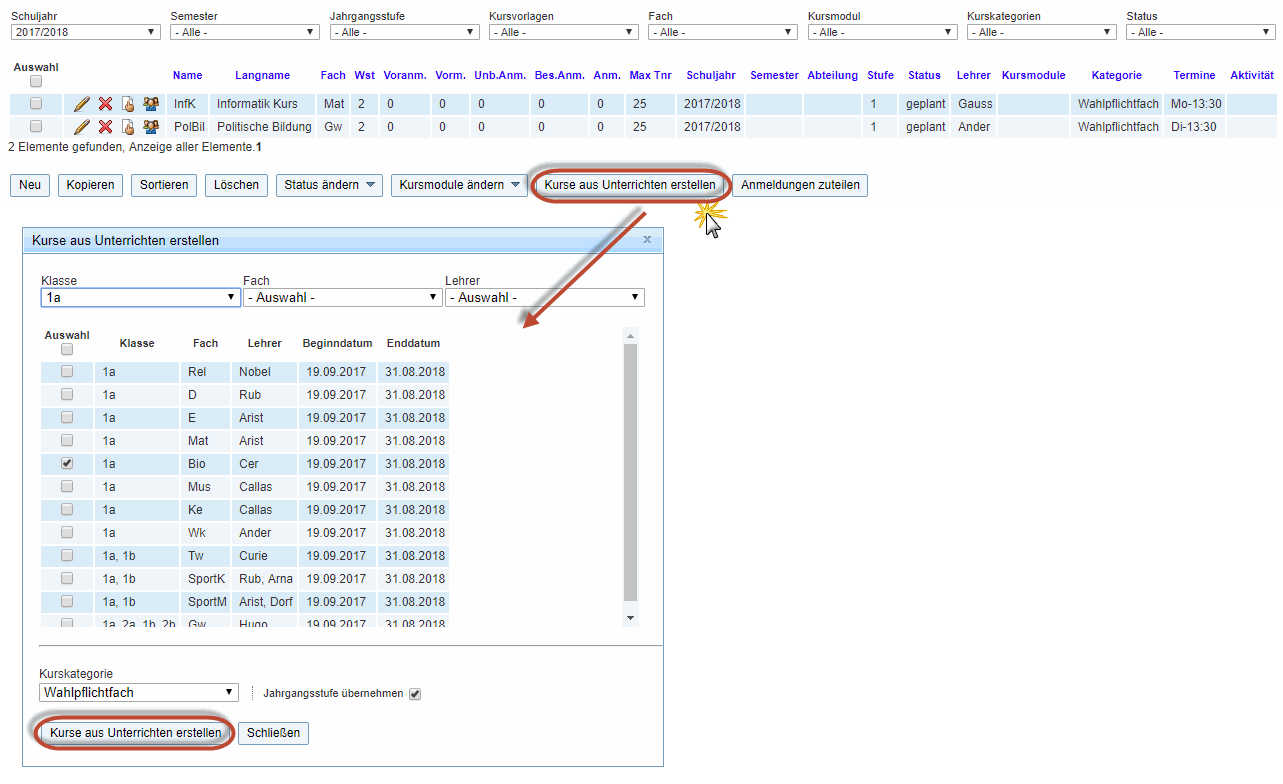Uncheck the 1a Bio Cer lesson
The width and height of the screenshot is (1283, 784).
[x=67, y=463]
